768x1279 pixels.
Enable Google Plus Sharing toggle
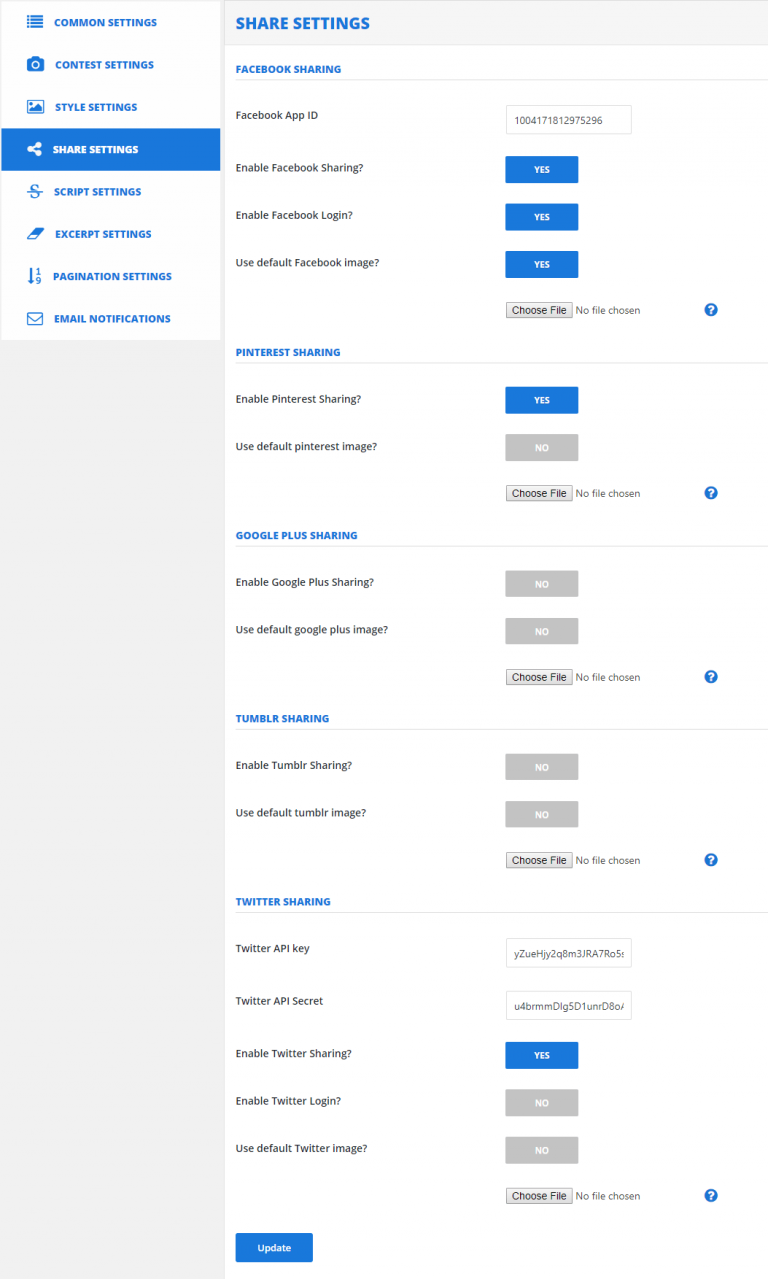click(x=542, y=584)
